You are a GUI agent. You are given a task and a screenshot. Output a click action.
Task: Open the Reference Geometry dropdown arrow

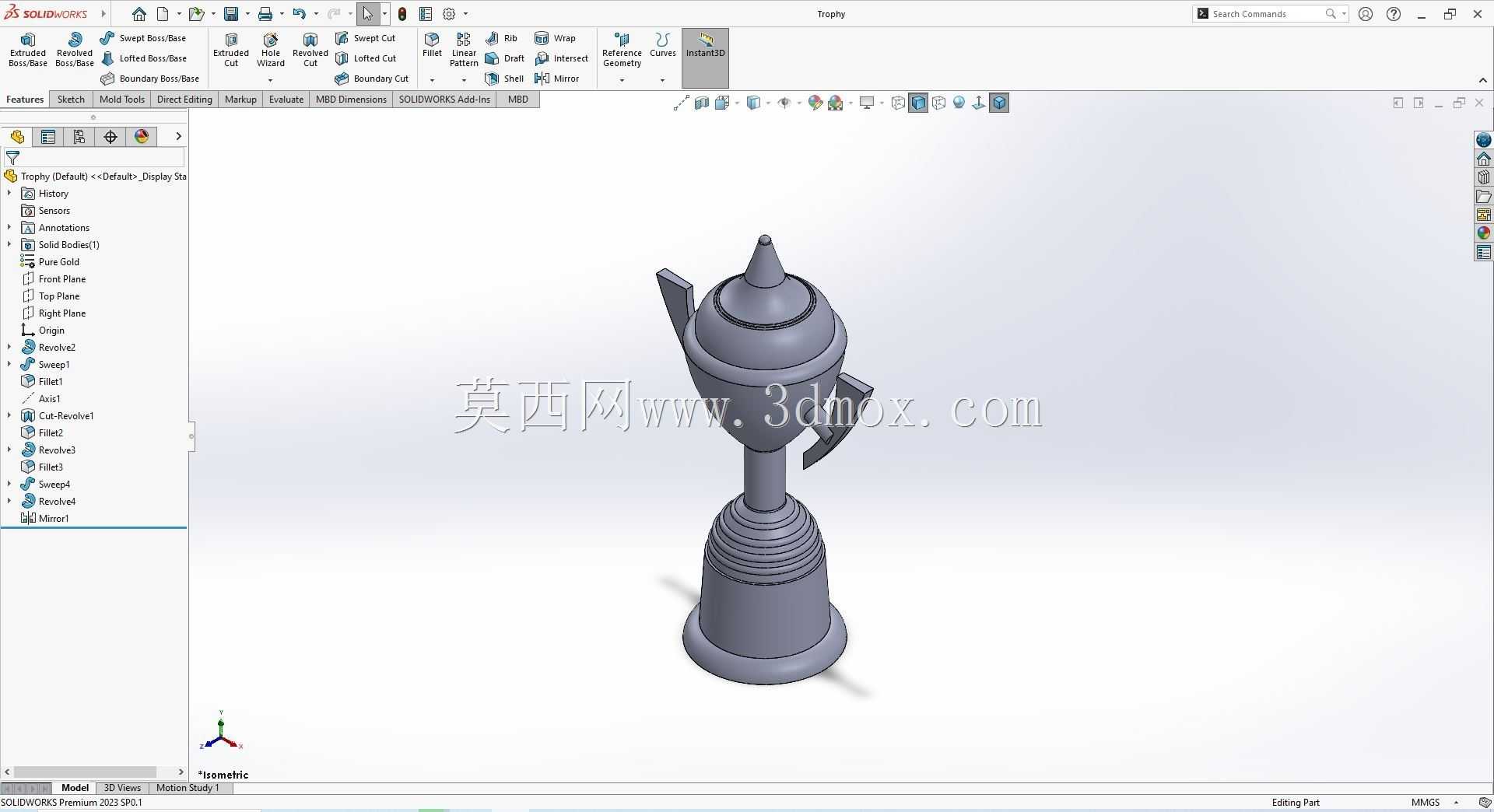click(622, 80)
